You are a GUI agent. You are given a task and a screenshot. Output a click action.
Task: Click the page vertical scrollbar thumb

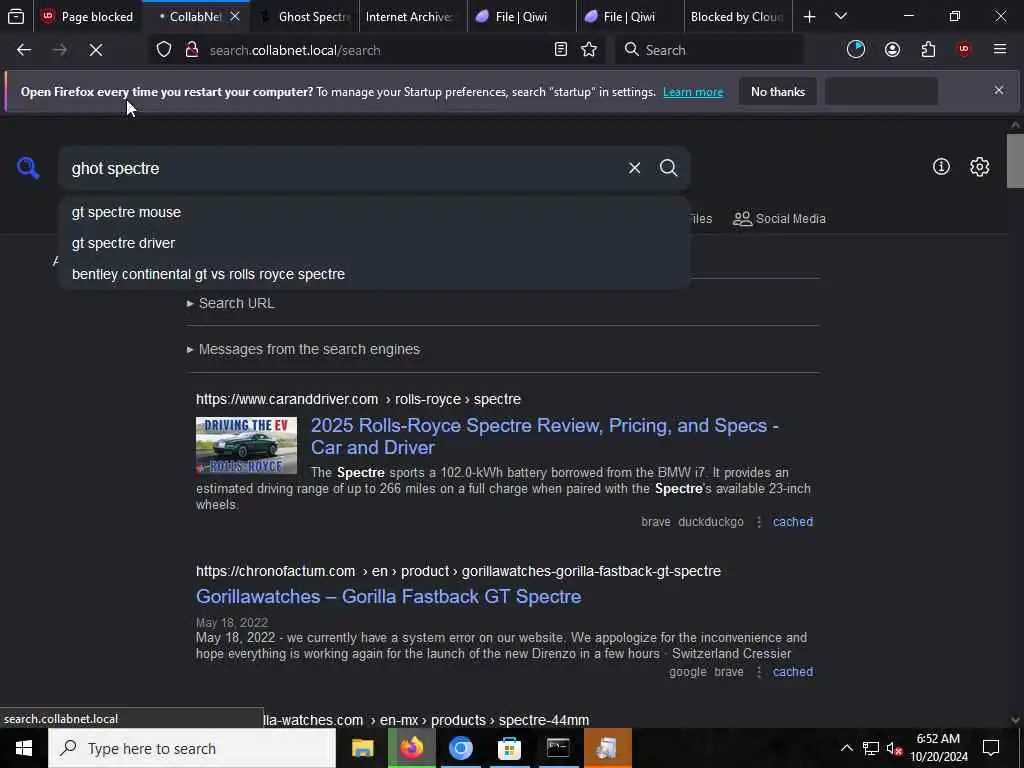click(1014, 161)
